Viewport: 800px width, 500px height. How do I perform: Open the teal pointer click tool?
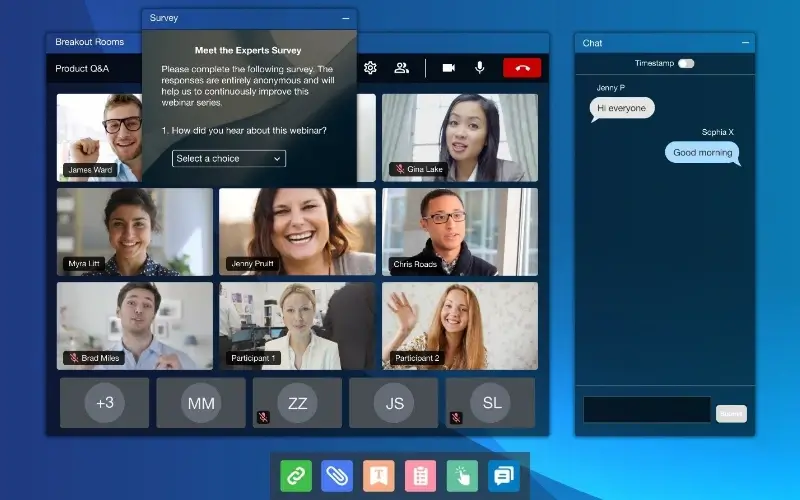[462, 476]
